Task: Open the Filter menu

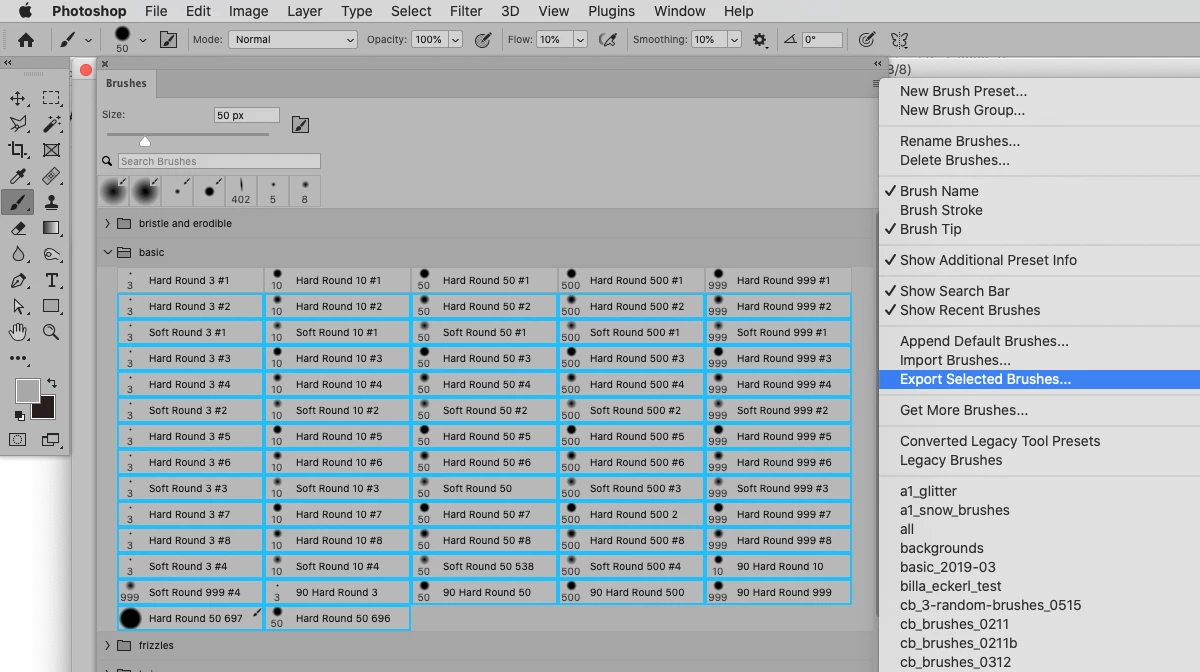Action: (466, 11)
